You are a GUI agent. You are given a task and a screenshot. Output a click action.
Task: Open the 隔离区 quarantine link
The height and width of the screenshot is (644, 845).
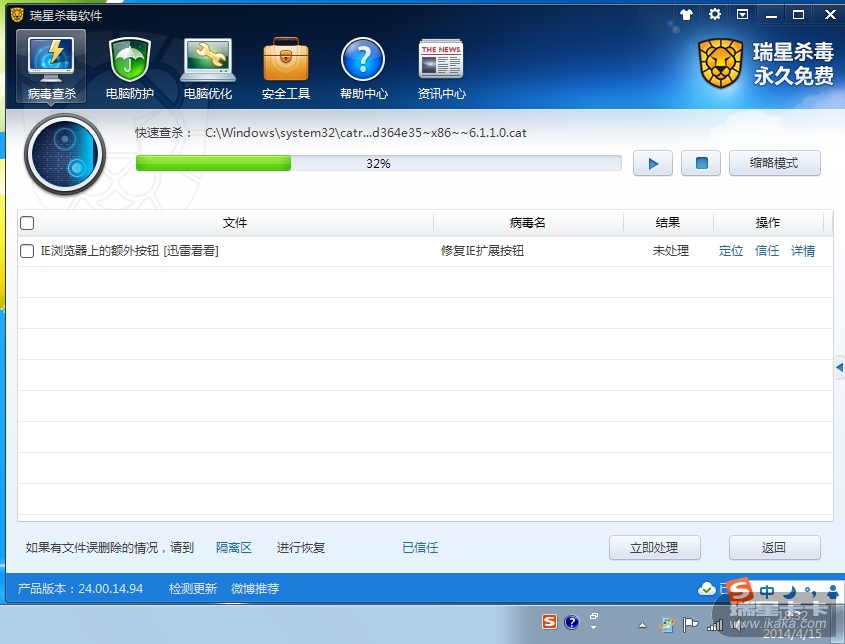pyautogui.click(x=234, y=548)
